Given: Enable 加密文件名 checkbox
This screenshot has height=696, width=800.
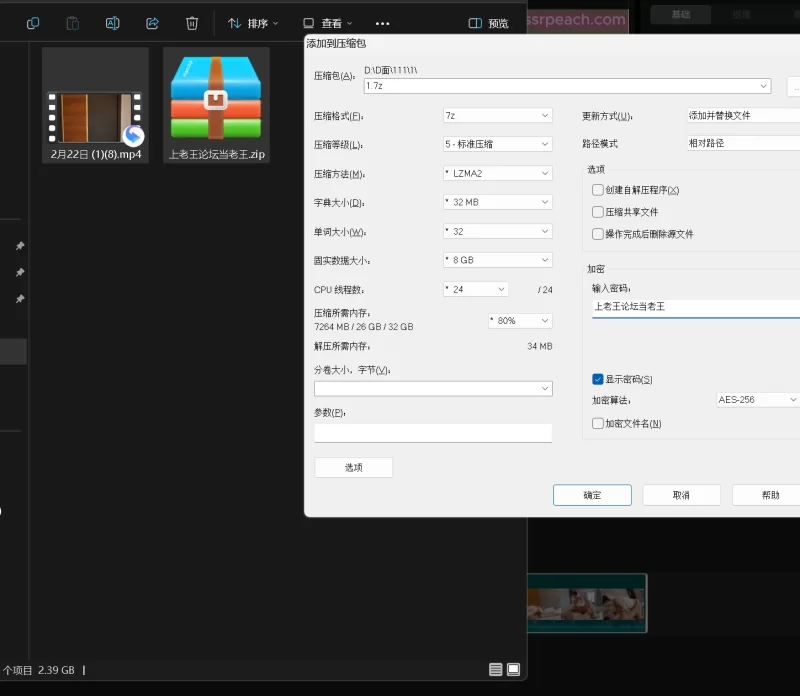Looking at the screenshot, I should pos(598,423).
